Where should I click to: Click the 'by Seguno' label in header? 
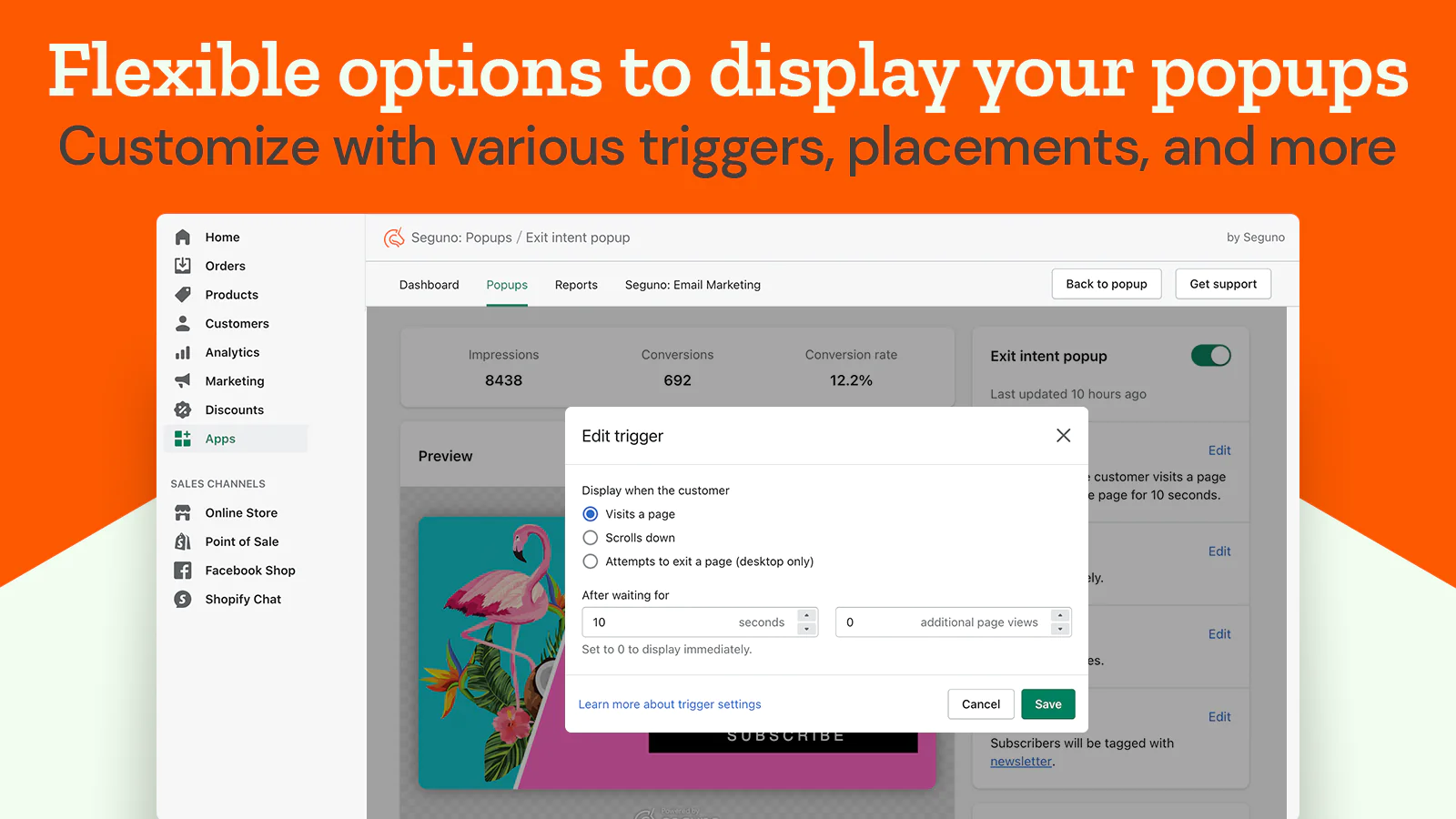pyautogui.click(x=1256, y=238)
